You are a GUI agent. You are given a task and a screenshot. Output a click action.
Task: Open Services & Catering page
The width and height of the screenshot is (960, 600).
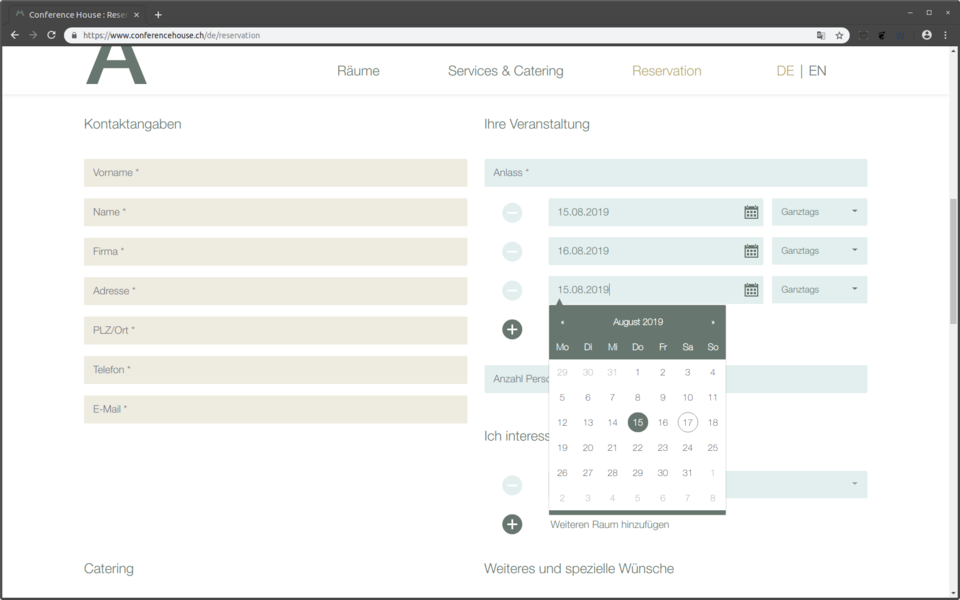click(x=506, y=71)
